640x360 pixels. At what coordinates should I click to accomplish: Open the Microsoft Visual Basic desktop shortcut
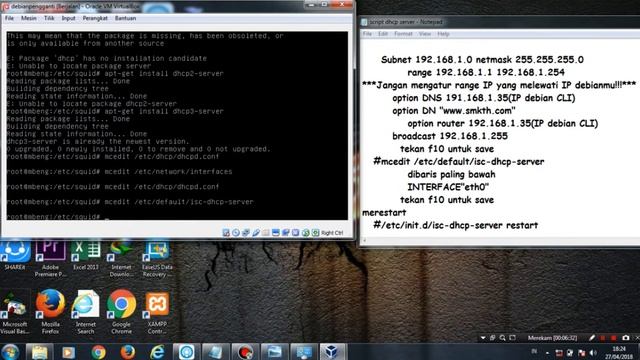coord(15,312)
